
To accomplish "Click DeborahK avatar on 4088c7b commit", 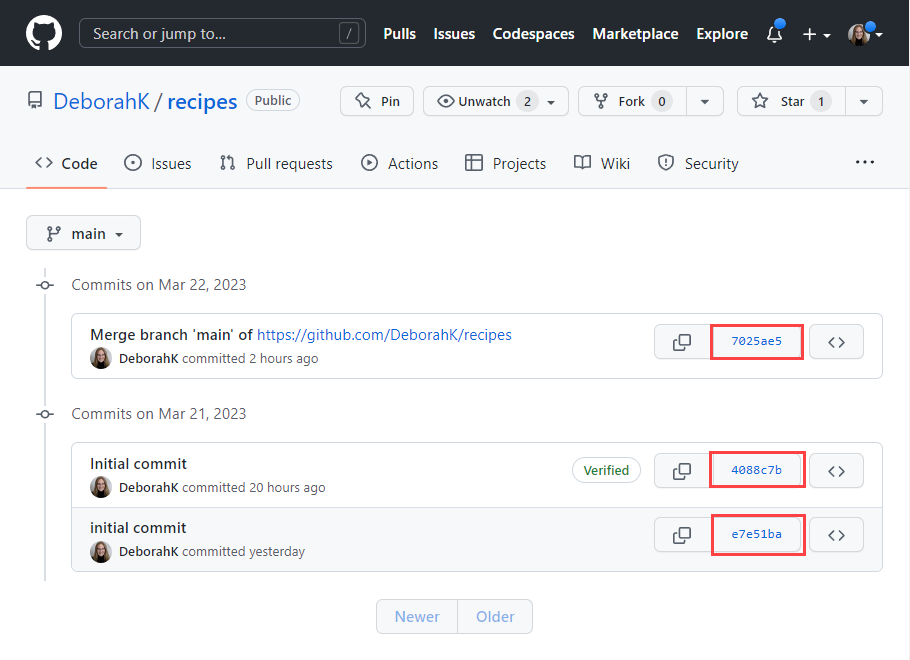I will pyautogui.click(x=100, y=487).
